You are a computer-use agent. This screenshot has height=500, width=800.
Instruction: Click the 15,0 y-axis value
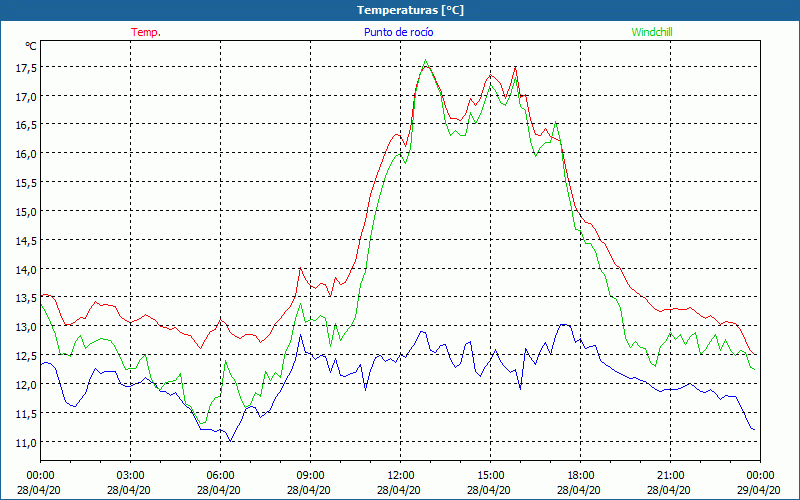click(x=26, y=212)
